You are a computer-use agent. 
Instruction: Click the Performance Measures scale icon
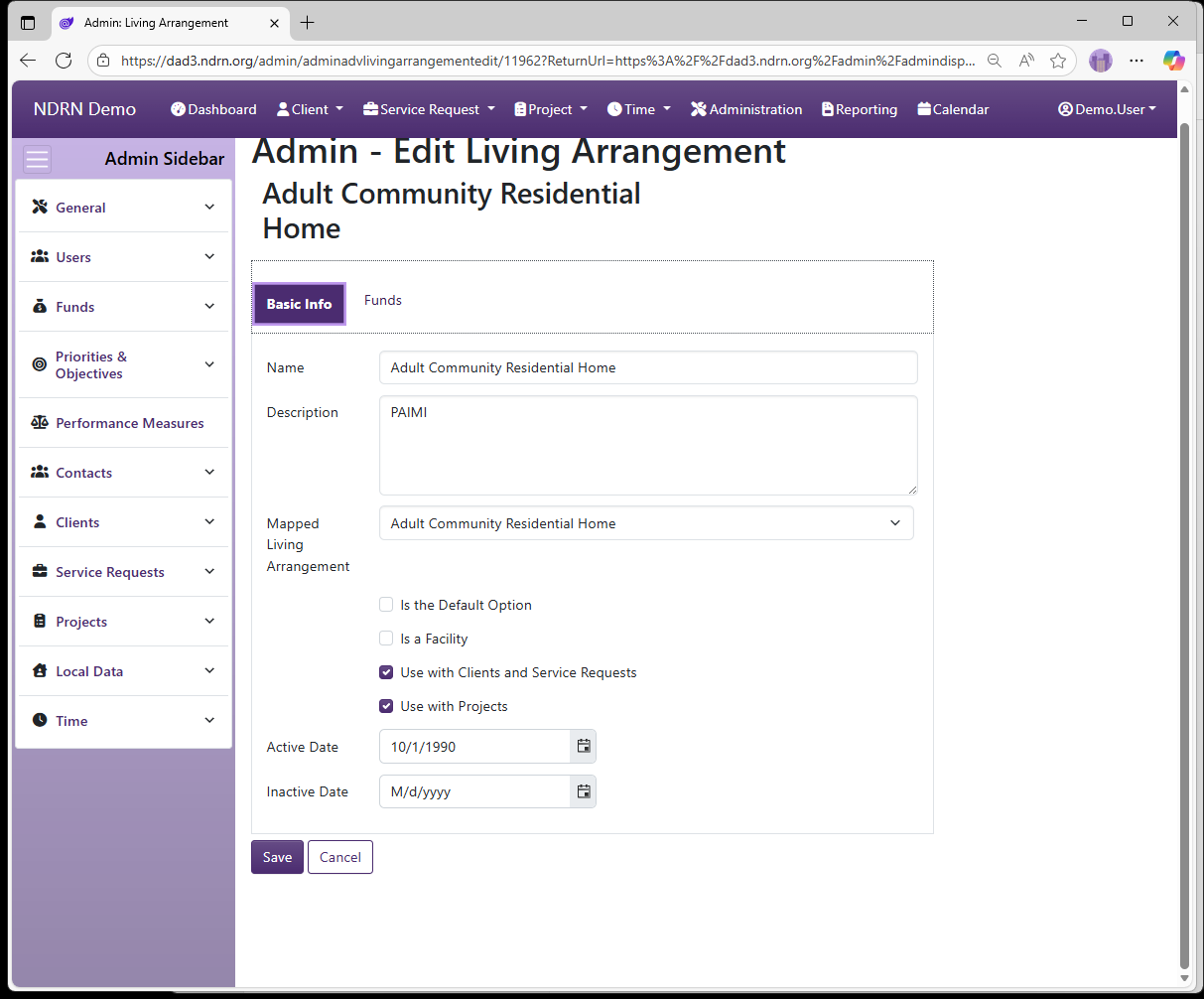[40, 422]
